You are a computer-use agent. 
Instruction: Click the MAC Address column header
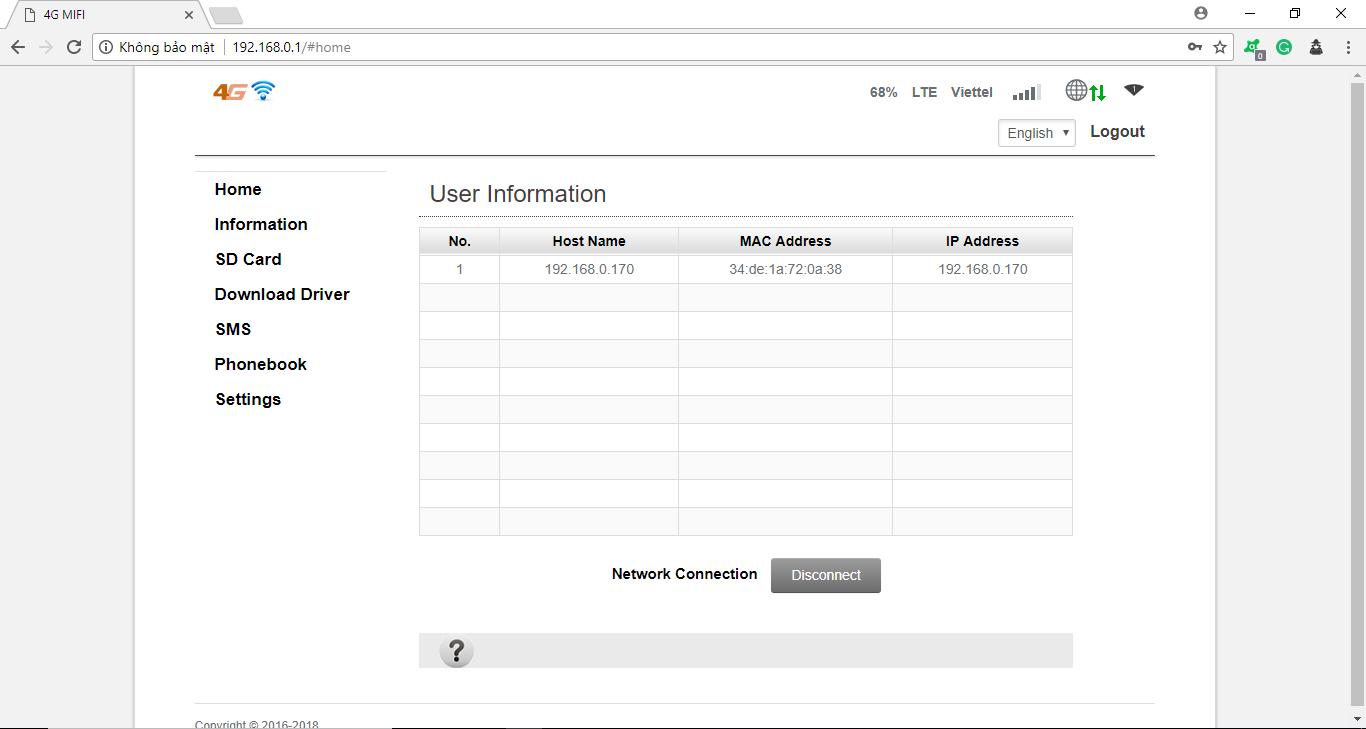[785, 241]
